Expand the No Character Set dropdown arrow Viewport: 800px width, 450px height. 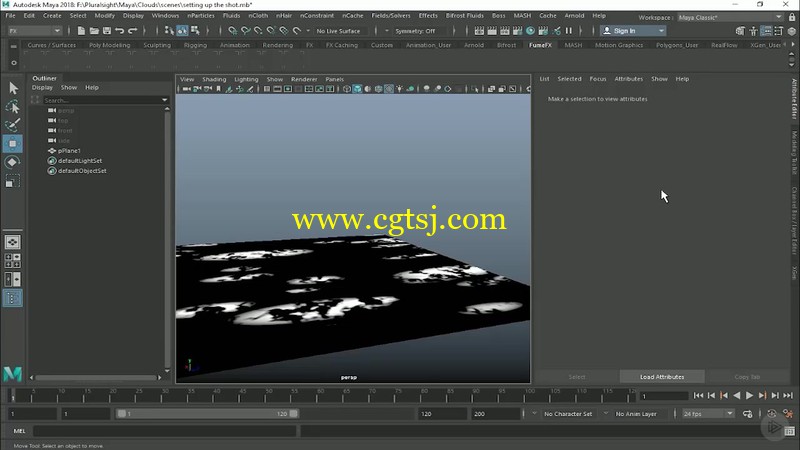coord(534,414)
